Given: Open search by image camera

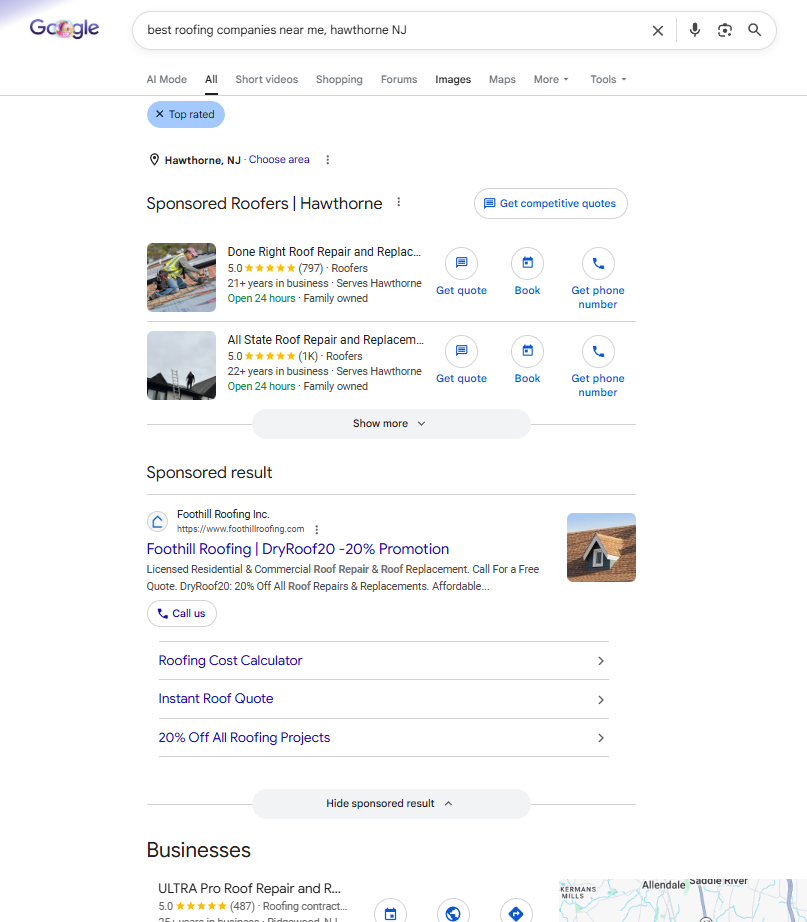Looking at the screenshot, I should coord(725,30).
